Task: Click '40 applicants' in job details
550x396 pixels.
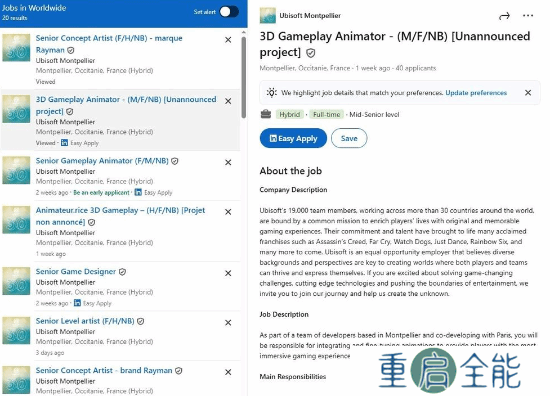Action: pyautogui.click(x=416, y=68)
